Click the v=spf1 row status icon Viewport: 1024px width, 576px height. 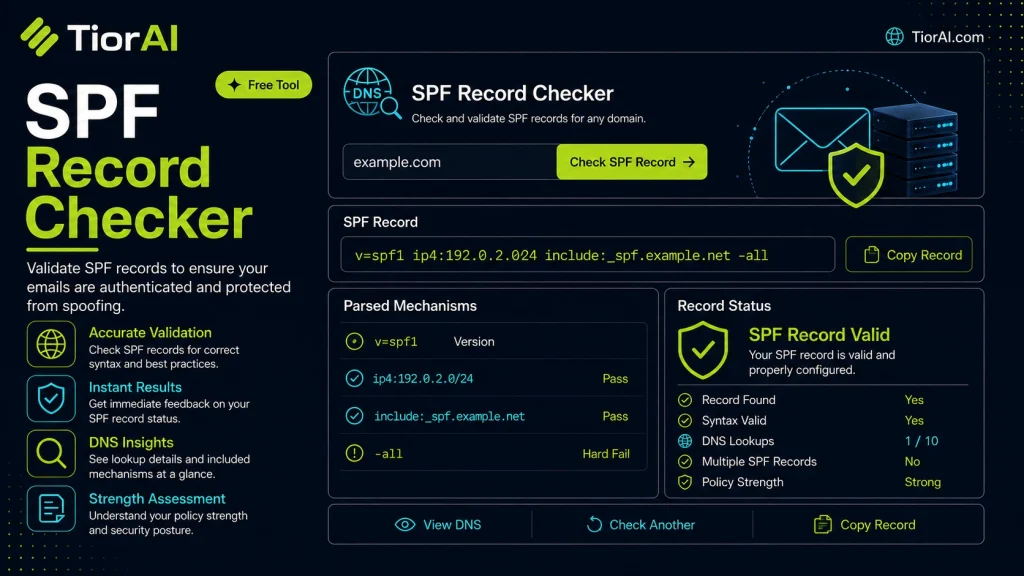(355, 341)
